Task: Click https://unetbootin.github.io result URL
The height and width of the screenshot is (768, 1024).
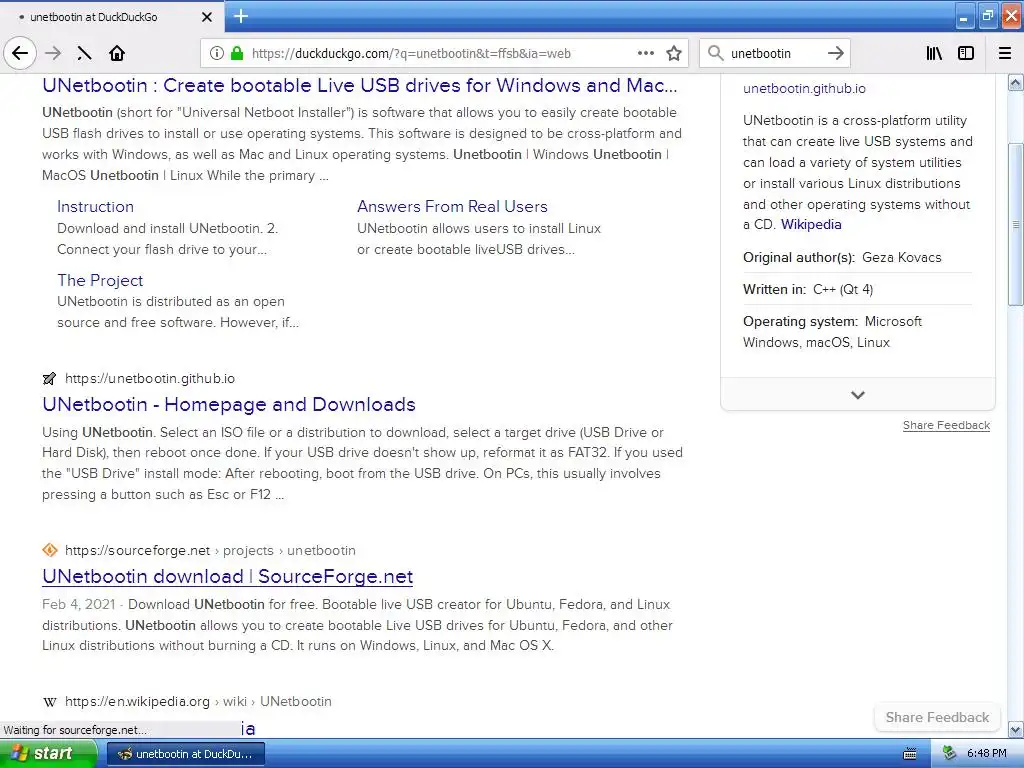Action: coord(150,379)
